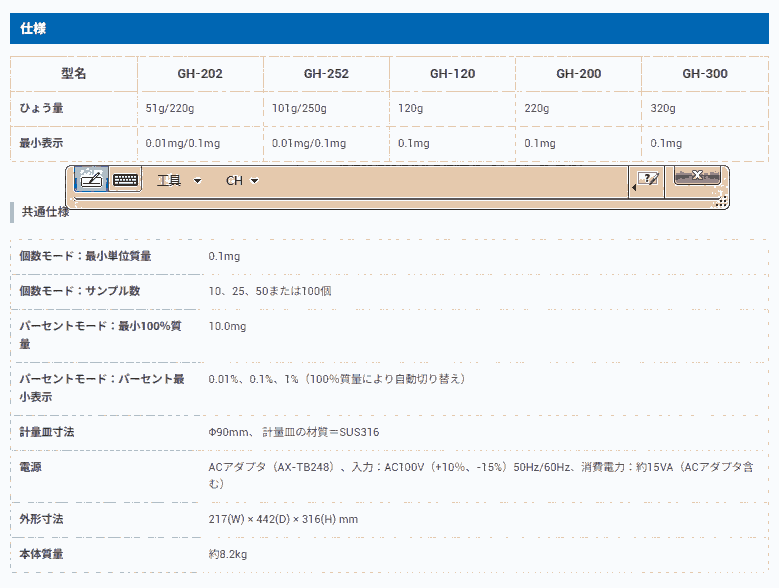Screen dimensions: 779x588
Task: Click the GH-200 column header
Action: [578, 74]
